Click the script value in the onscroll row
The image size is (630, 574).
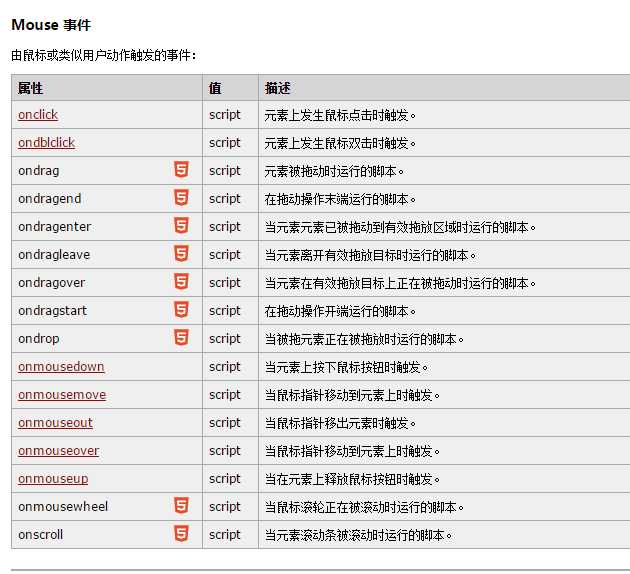[x=225, y=535]
